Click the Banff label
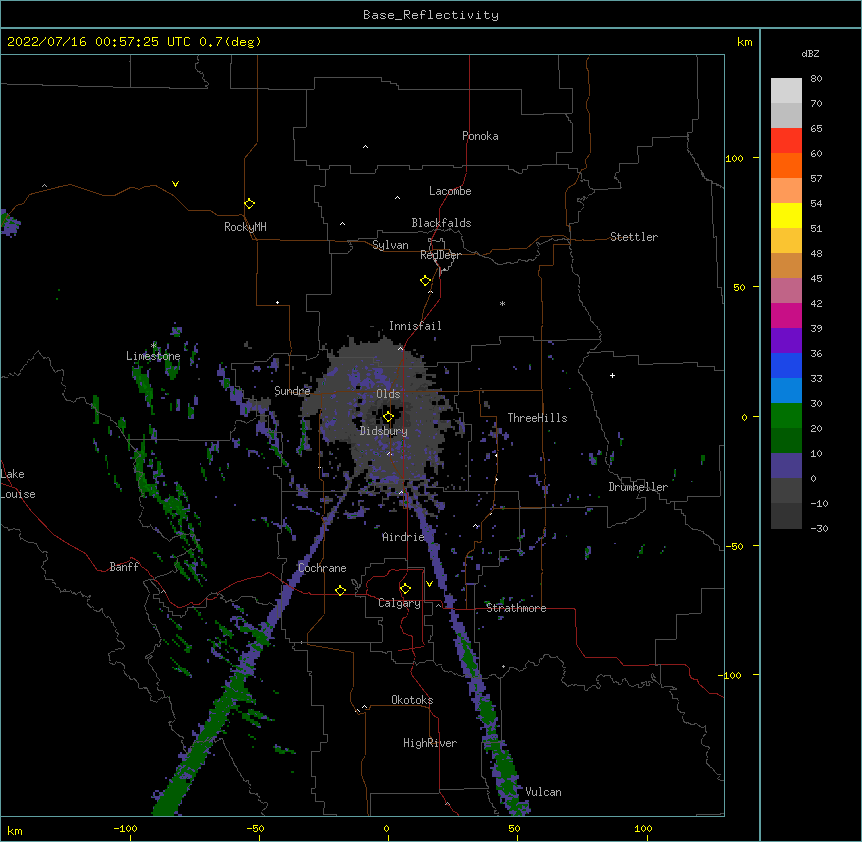 point(124,567)
